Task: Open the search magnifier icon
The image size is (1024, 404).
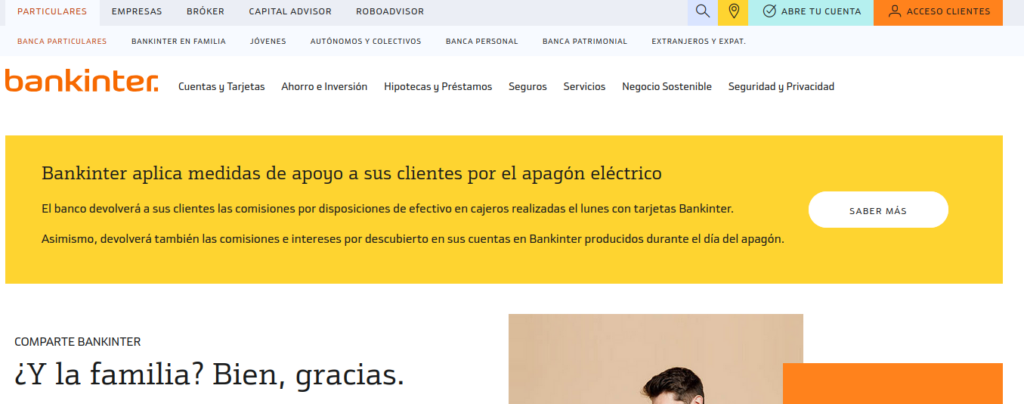Action: point(703,12)
